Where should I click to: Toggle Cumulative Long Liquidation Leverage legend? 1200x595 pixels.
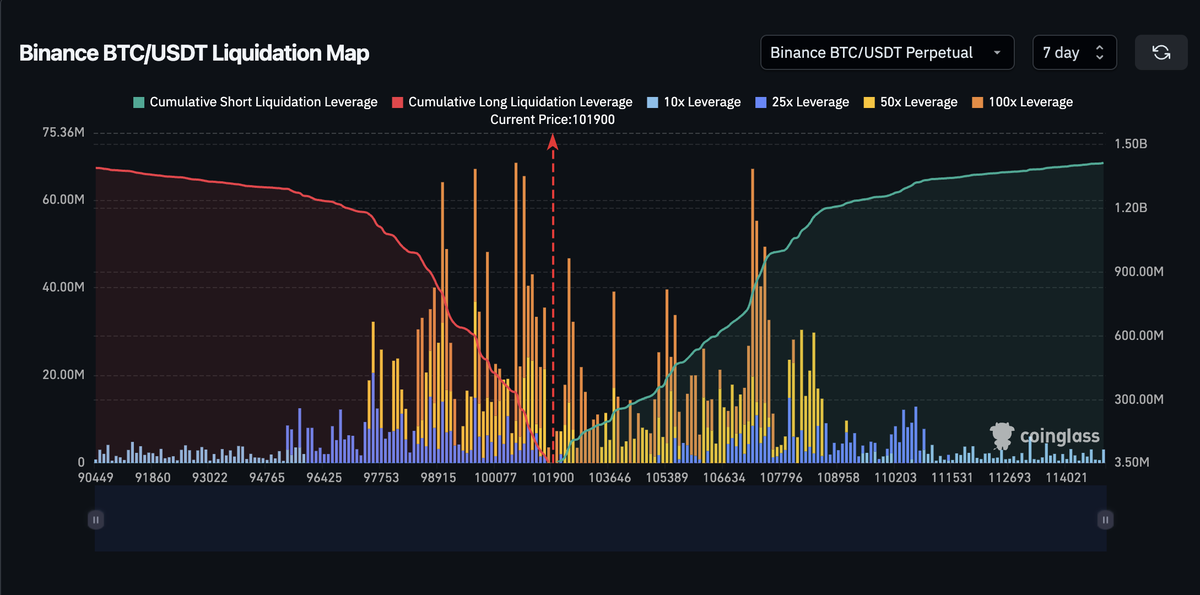click(512, 102)
